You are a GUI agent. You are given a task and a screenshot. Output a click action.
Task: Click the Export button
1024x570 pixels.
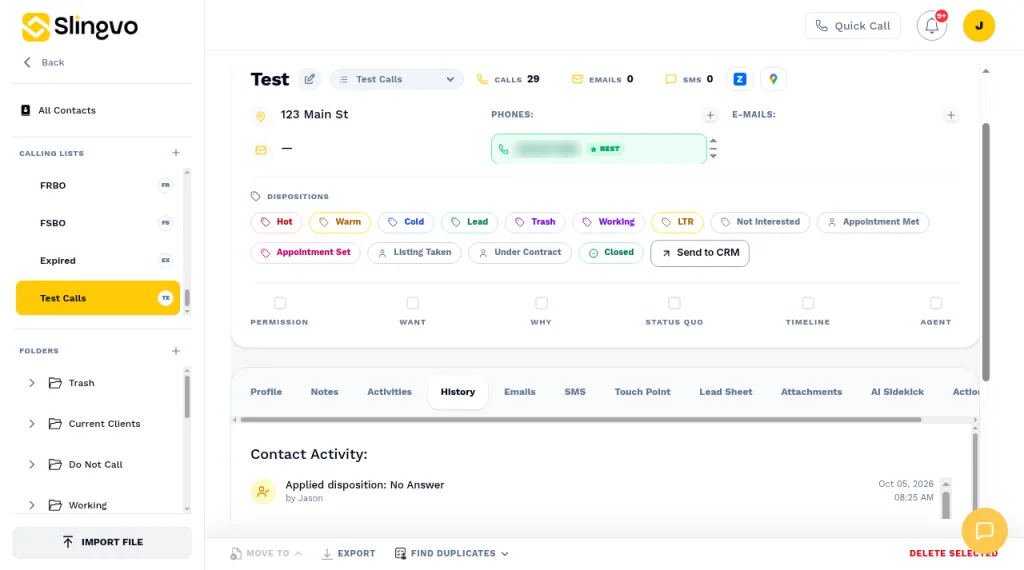[348, 553]
